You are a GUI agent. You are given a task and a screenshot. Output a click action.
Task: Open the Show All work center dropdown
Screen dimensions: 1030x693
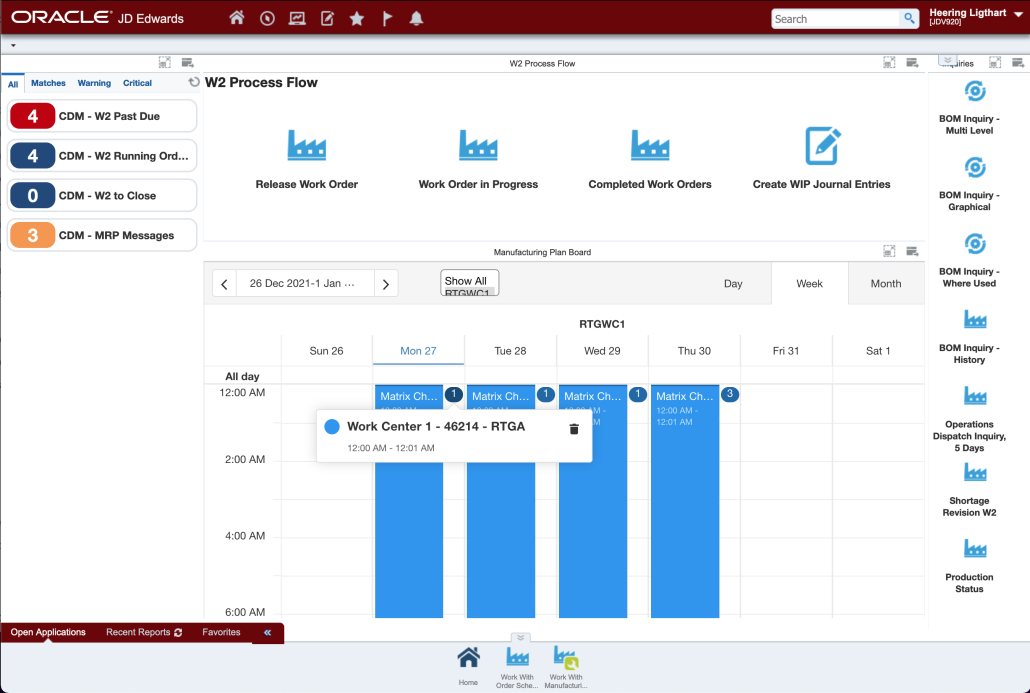469,284
